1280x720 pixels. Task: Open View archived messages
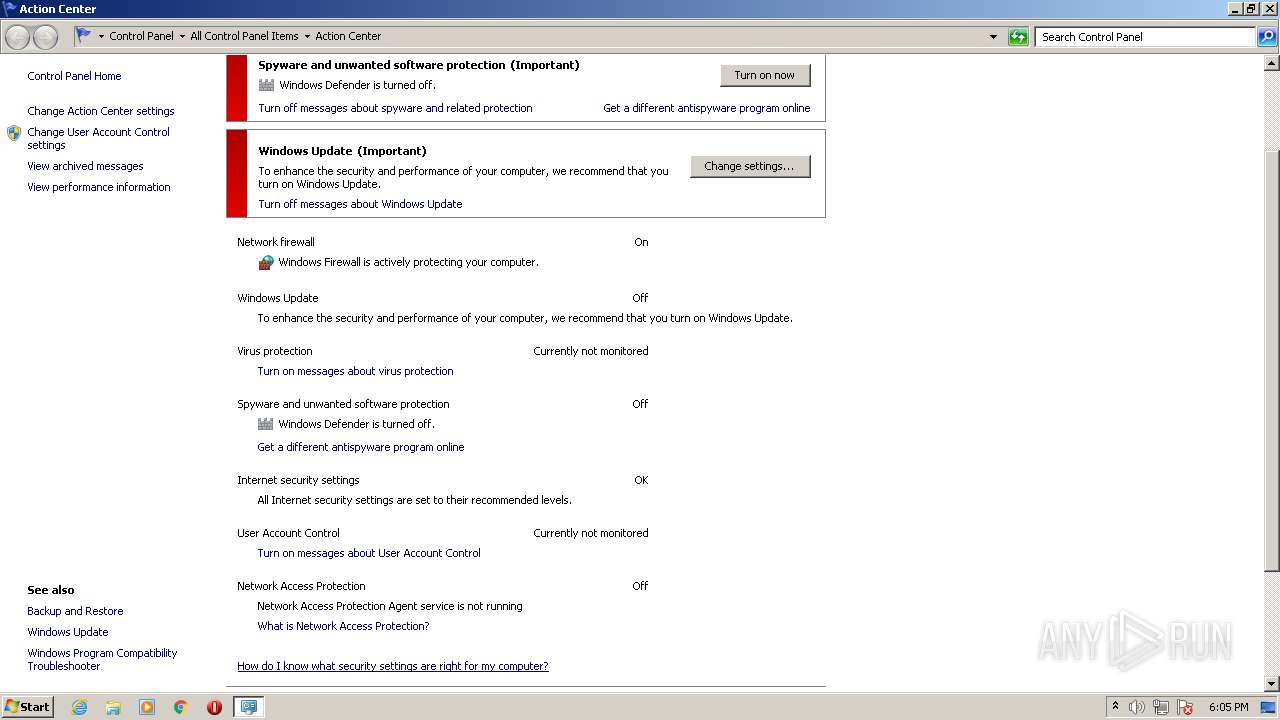[x=85, y=166]
